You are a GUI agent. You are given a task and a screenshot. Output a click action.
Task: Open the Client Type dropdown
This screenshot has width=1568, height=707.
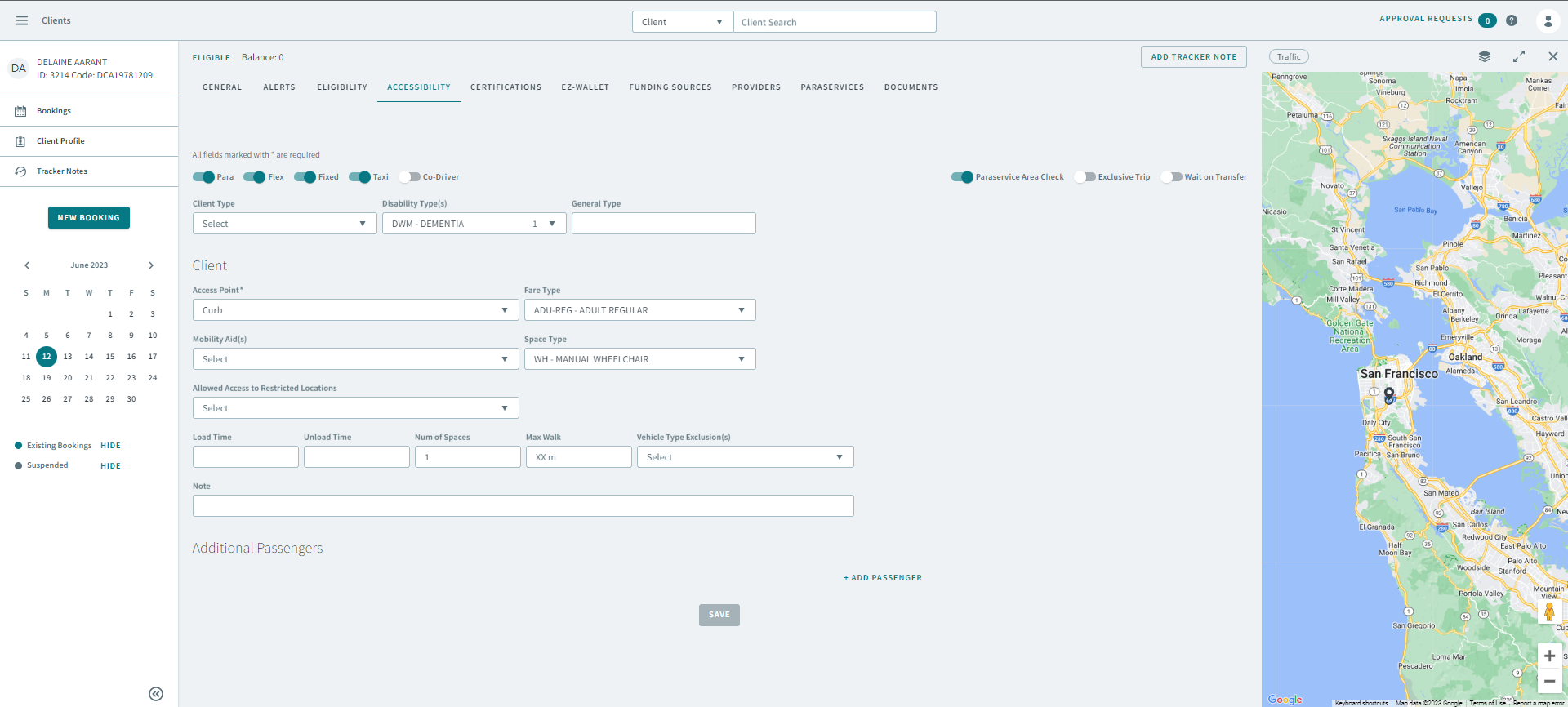[284, 224]
